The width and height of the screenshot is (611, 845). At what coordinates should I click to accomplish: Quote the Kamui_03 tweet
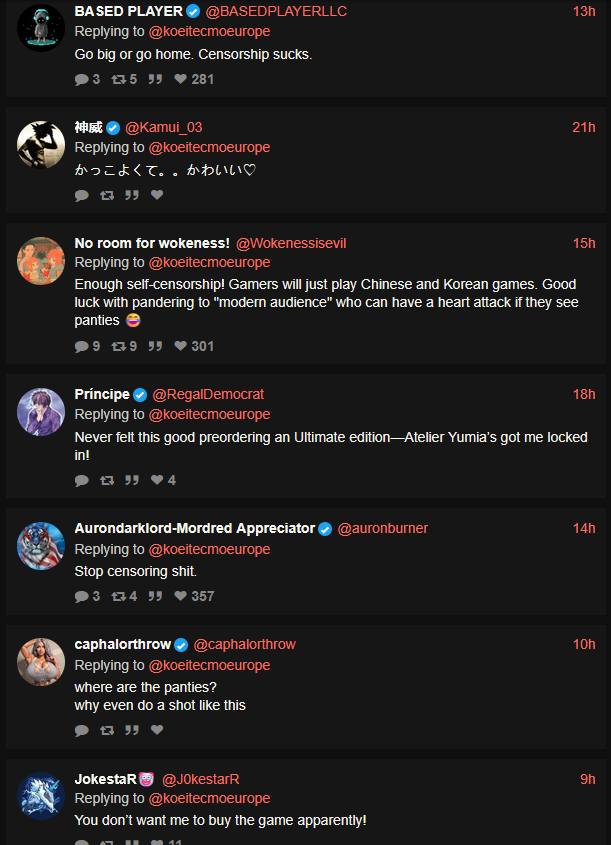pyautogui.click(x=132, y=195)
